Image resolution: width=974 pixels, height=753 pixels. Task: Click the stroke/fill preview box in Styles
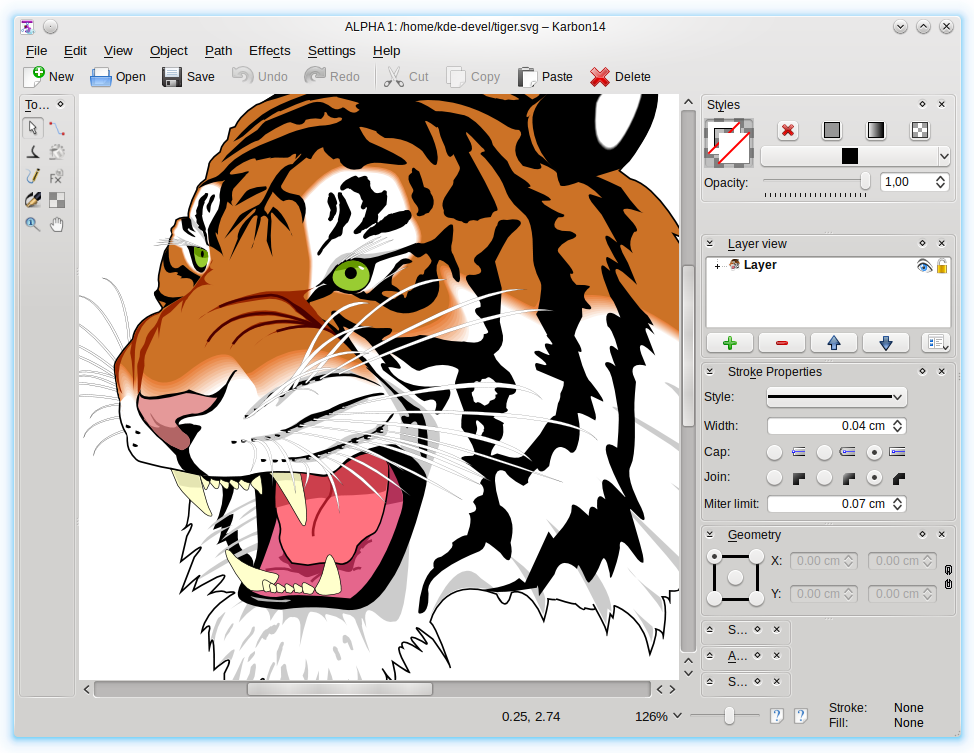pos(729,144)
